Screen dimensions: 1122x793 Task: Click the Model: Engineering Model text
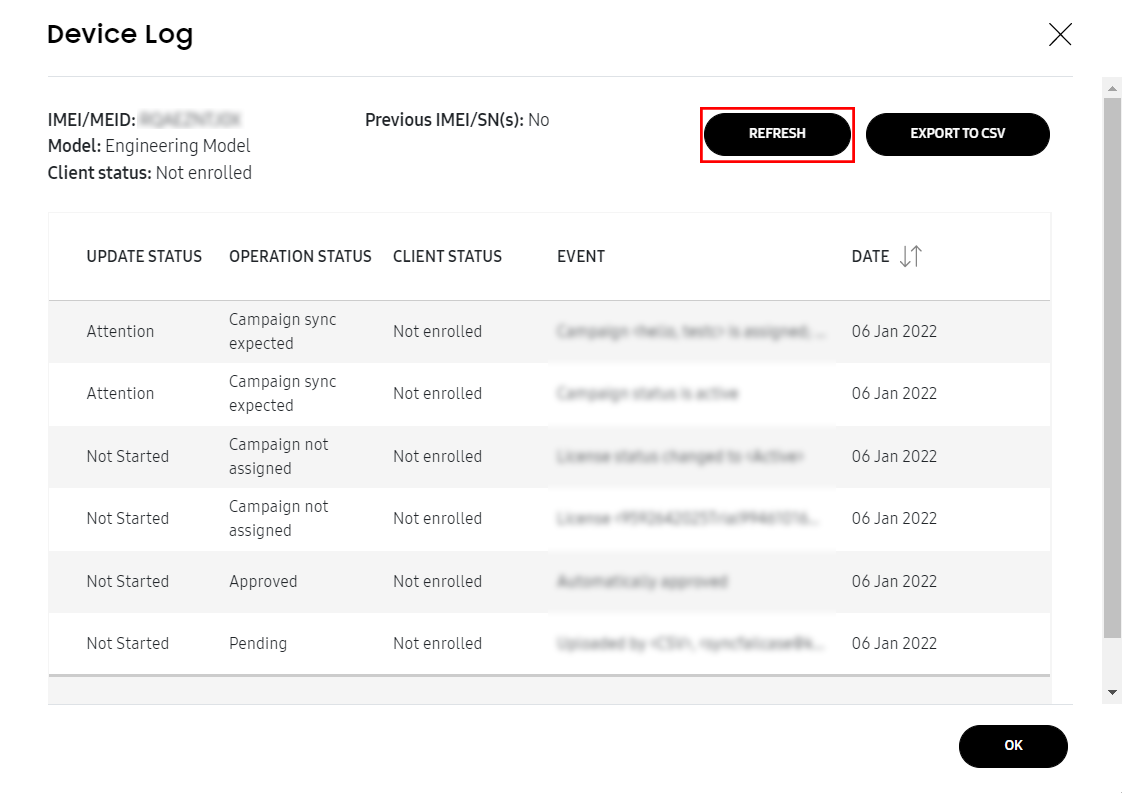click(x=149, y=146)
